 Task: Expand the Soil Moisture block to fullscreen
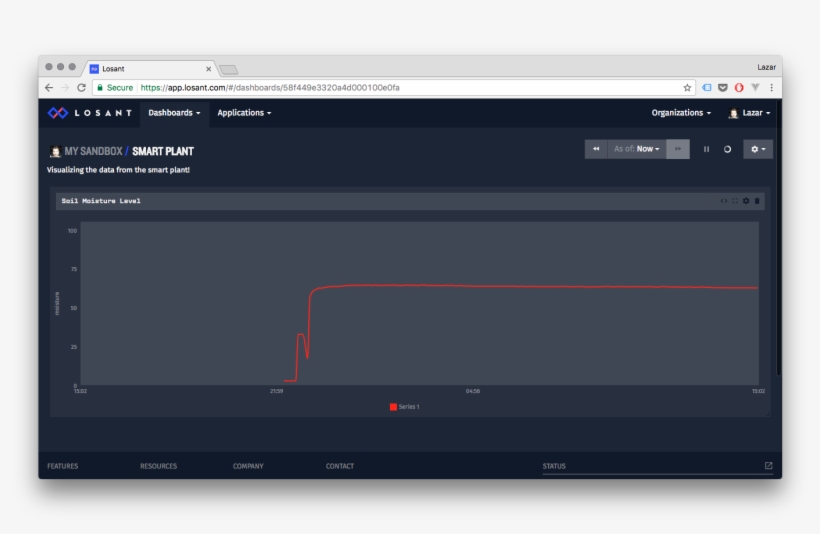tap(735, 201)
